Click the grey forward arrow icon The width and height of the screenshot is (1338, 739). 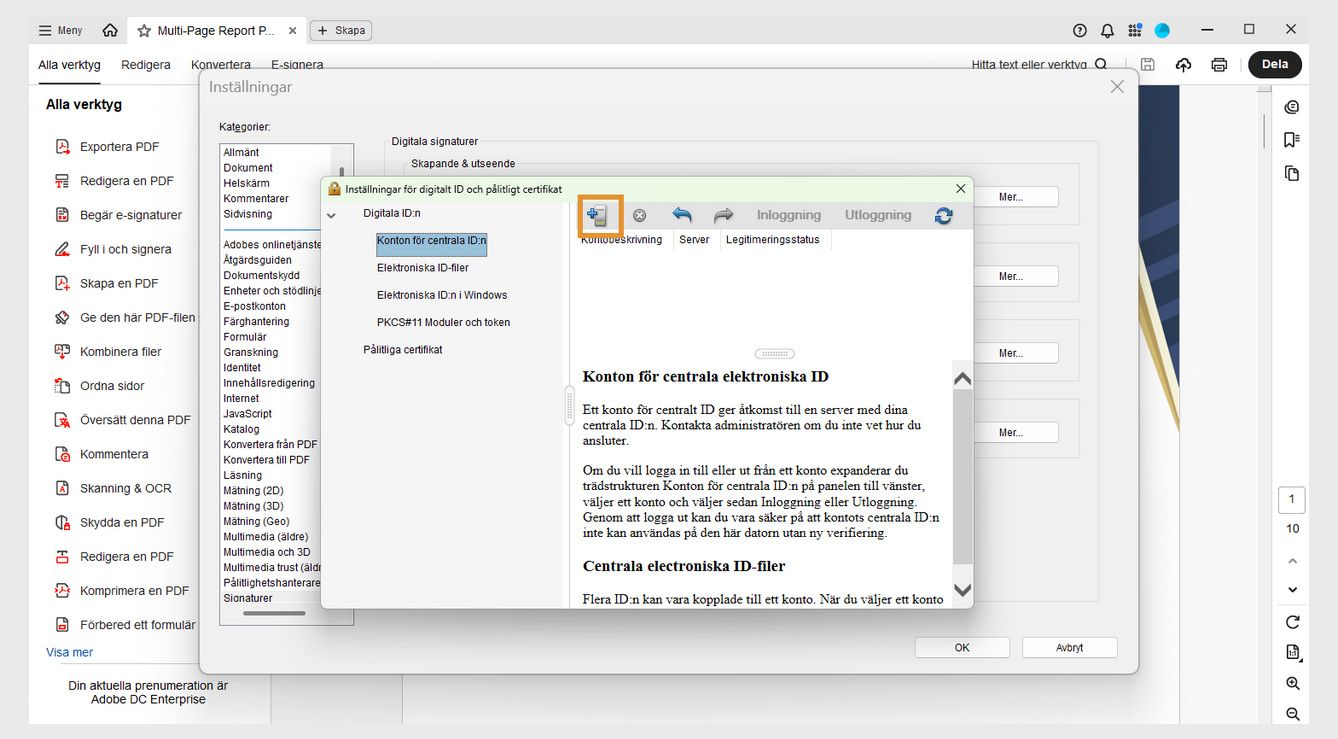tap(723, 215)
